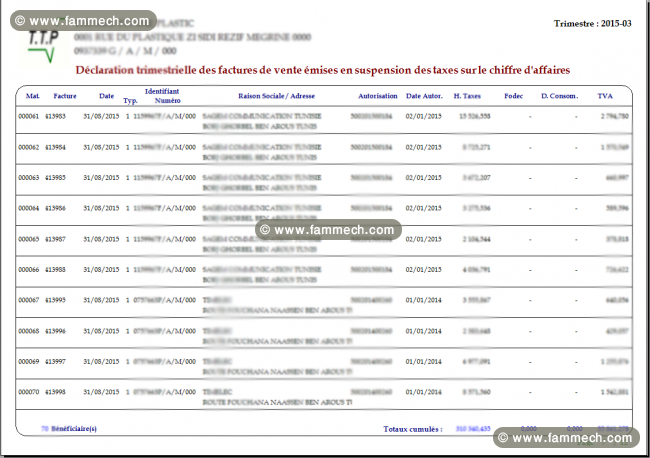Select Mat. cell '000067'

[x=29, y=300]
